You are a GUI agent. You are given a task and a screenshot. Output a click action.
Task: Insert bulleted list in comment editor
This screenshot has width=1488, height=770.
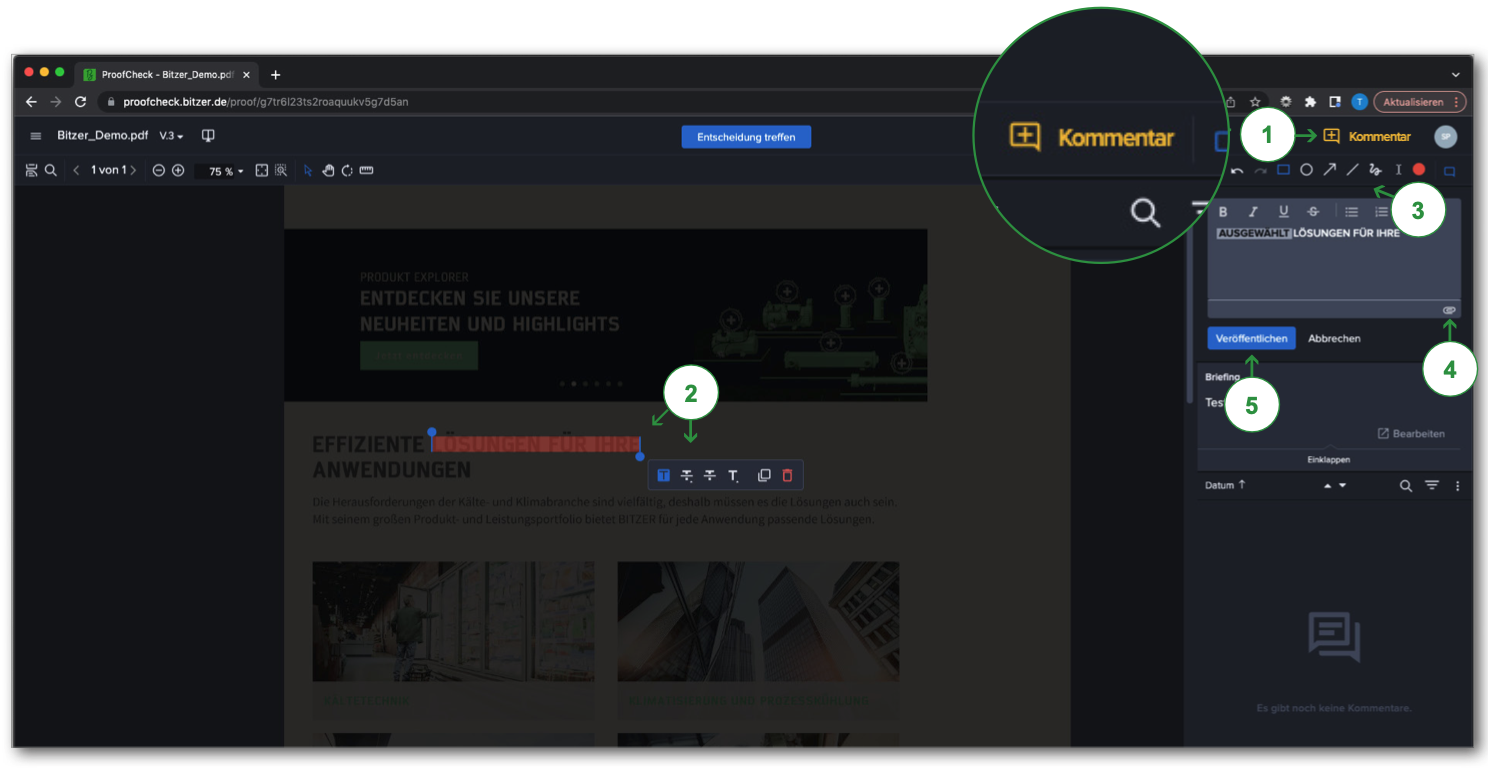1351,212
